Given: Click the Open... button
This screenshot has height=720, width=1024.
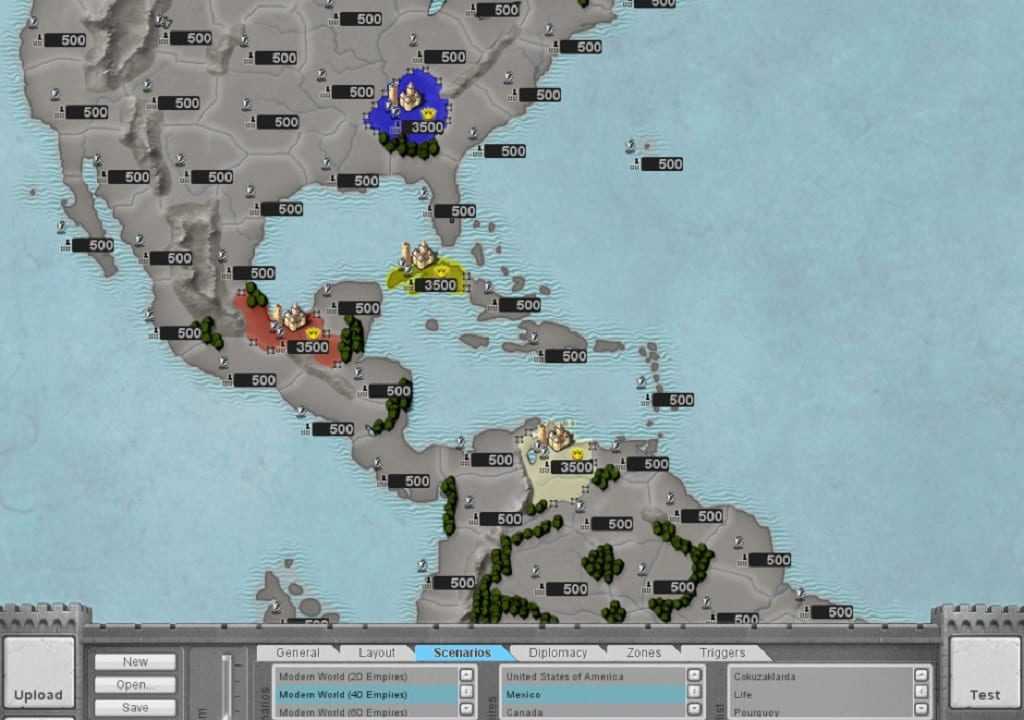Looking at the screenshot, I should [x=135, y=685].
